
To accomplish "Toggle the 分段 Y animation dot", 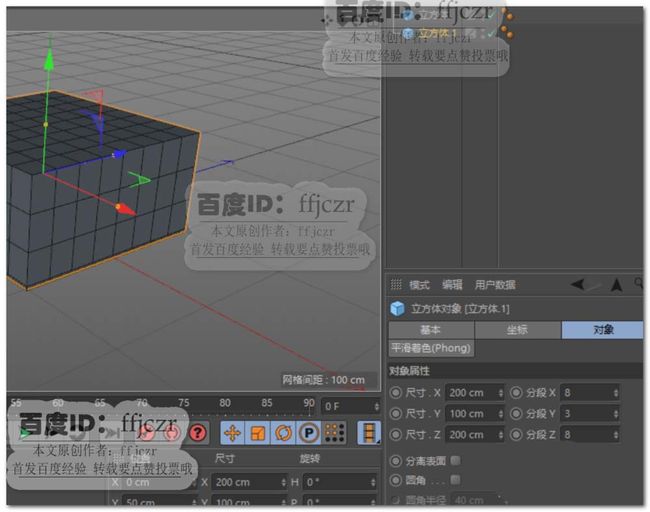I will 516,413.
